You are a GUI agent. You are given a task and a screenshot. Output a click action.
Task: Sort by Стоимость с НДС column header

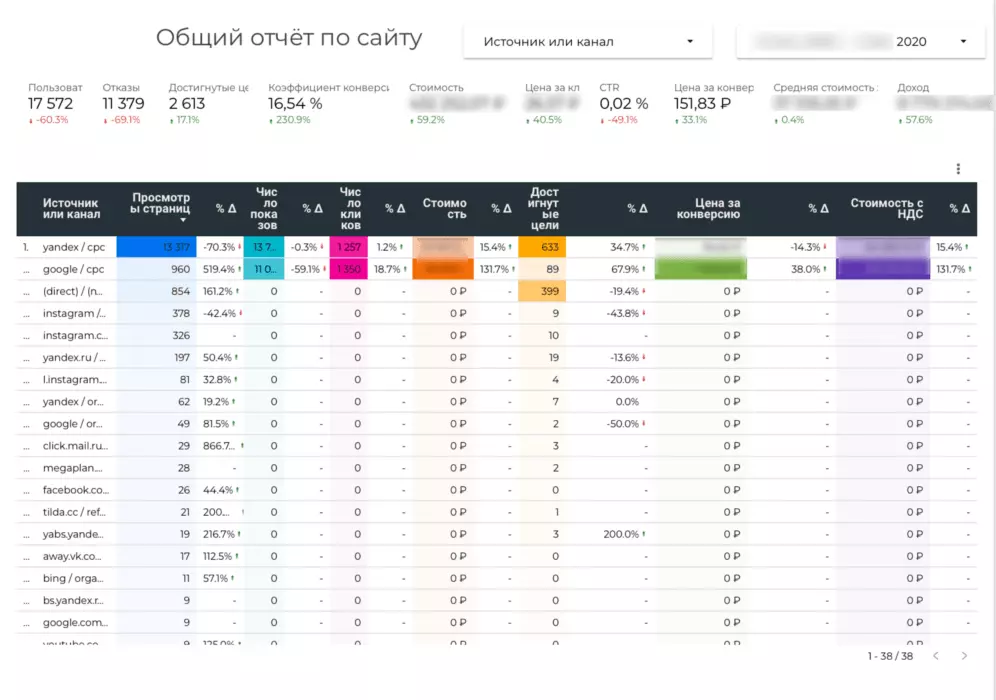coord(887,208)
